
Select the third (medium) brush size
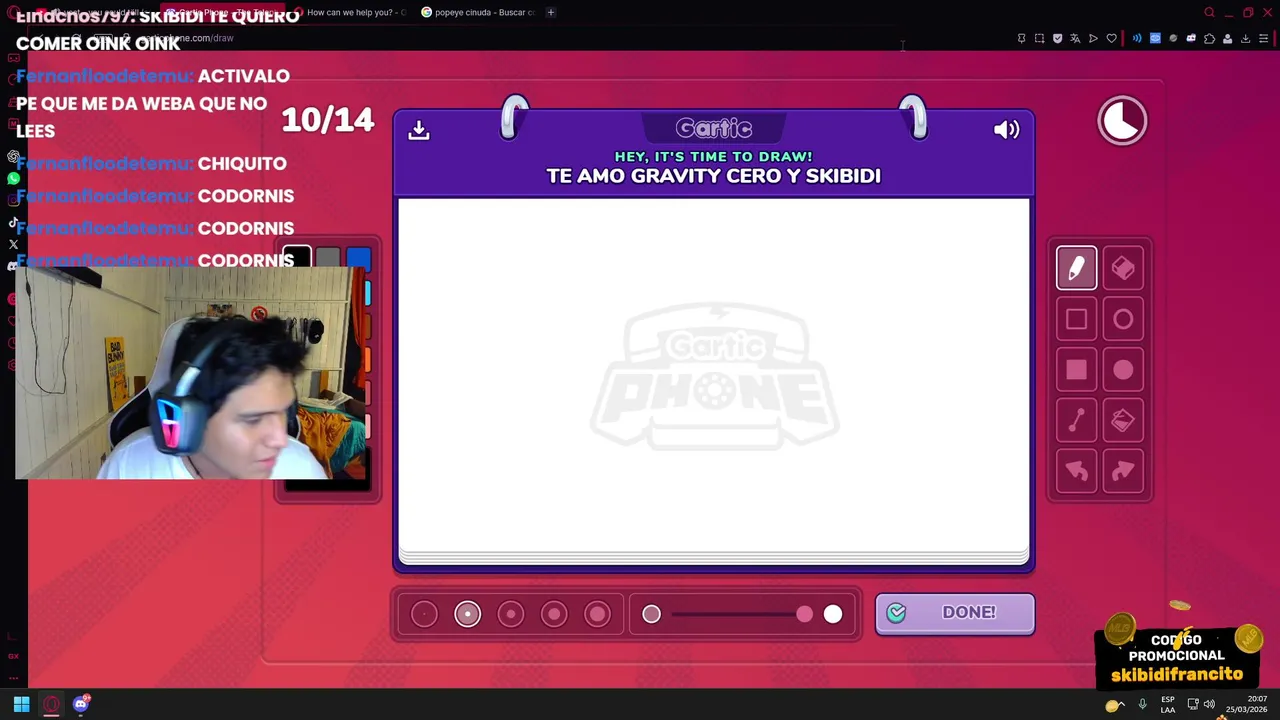[511, 614]
